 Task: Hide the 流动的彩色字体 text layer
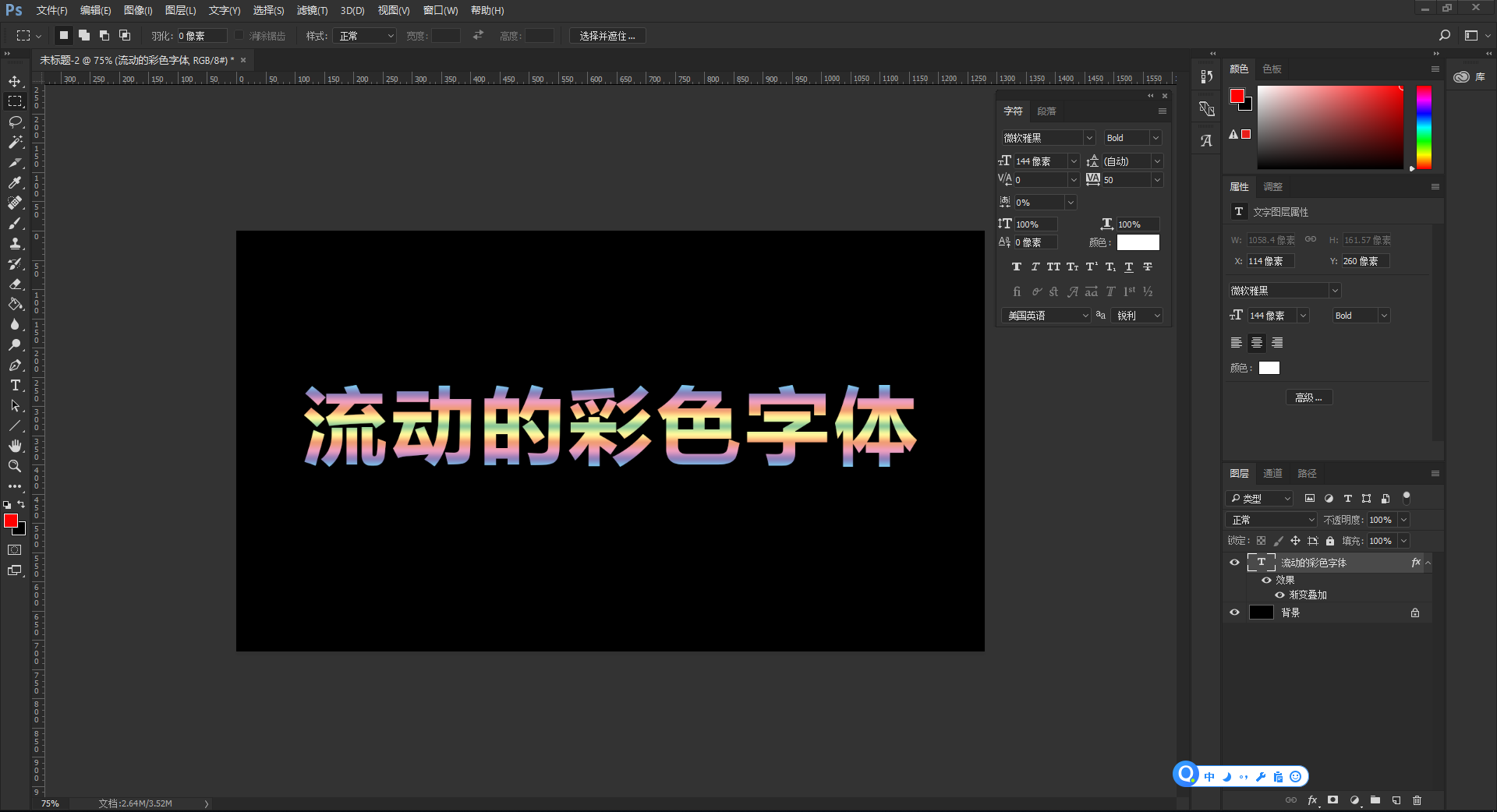coord(1234,562)
